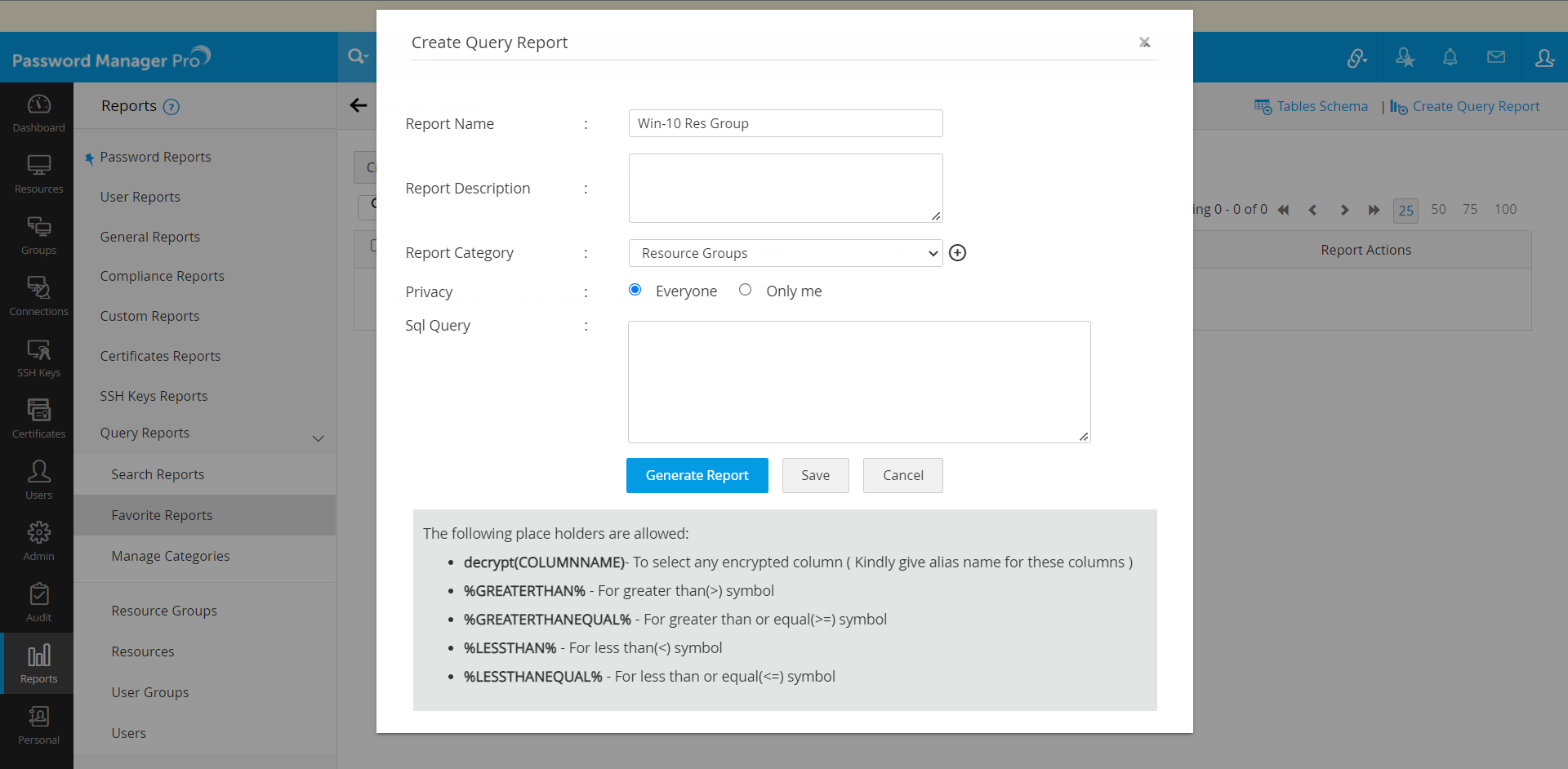Open the search dropdown in header
This screenshot has height=769, width=1568.
tap(357, 56)
